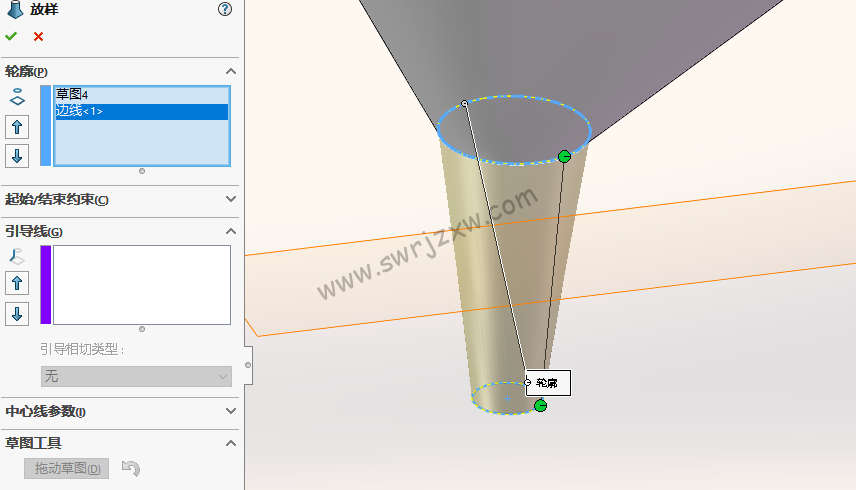The width and height of the screenshot is (856, 490).
Task: Click the undo sketch drag icon
Action: tap(130, 468)
